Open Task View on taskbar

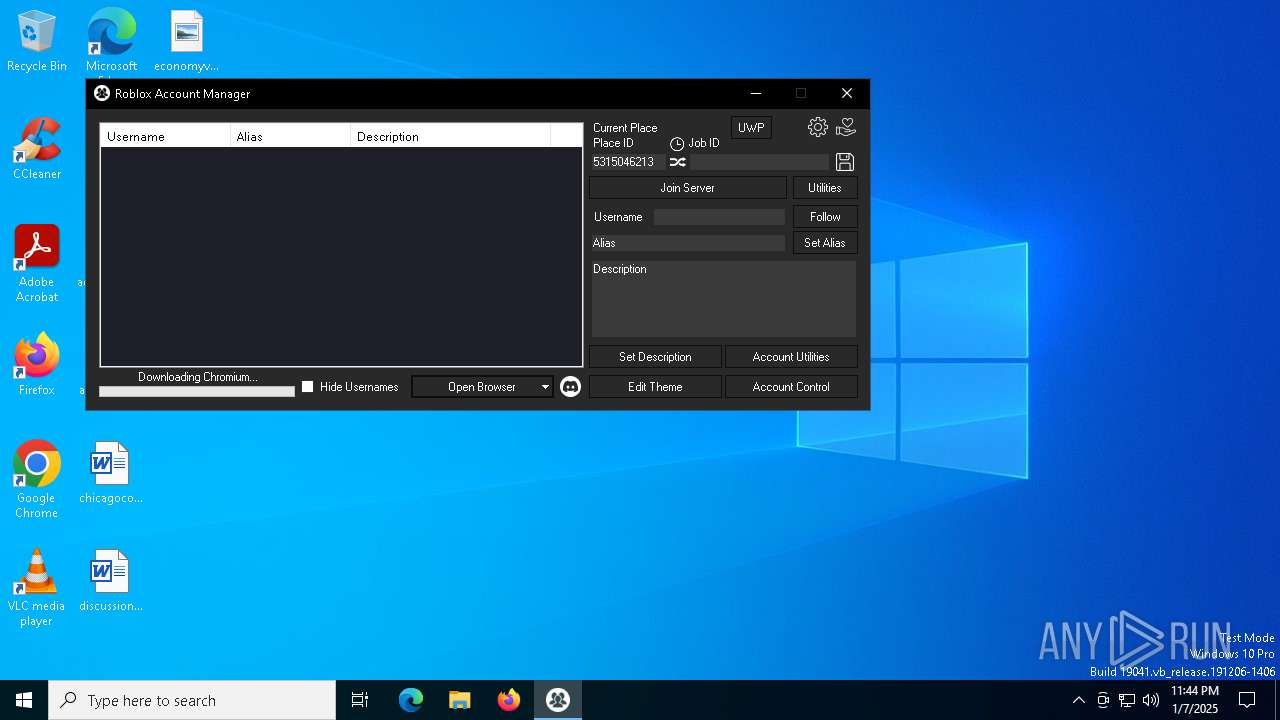coord(360,700)
